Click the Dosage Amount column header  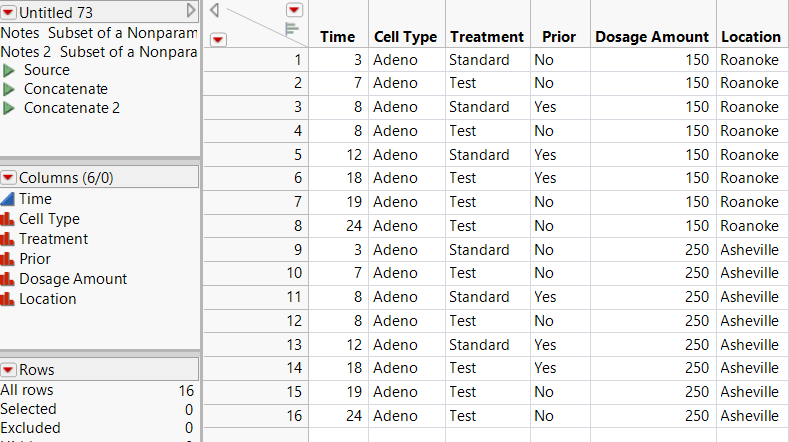(x=652, y=37)
